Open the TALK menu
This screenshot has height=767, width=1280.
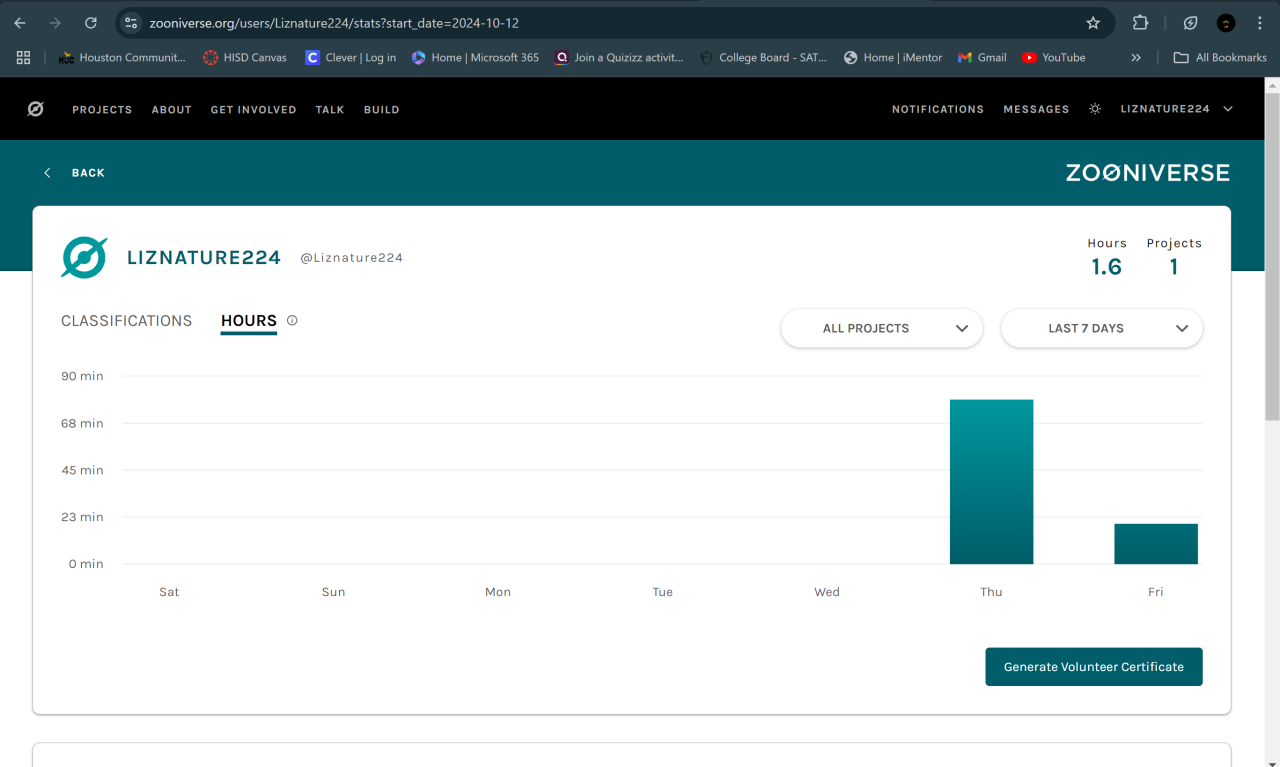point(330,110)
